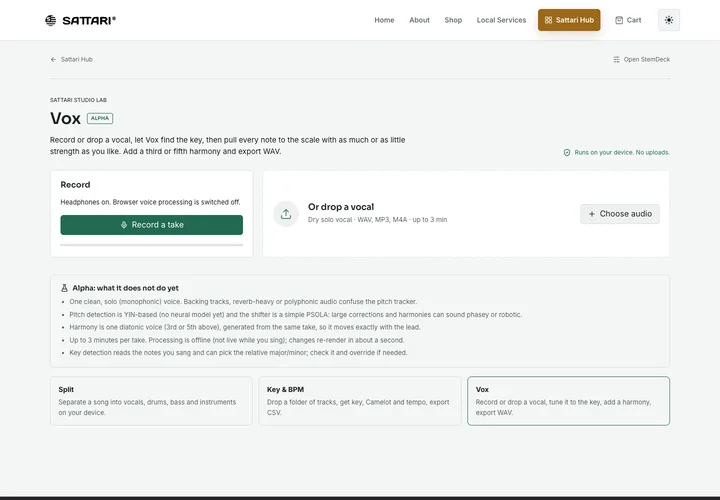Open the Shop menu item
Viewport: 720px width, 500px height.
[453, 20]
